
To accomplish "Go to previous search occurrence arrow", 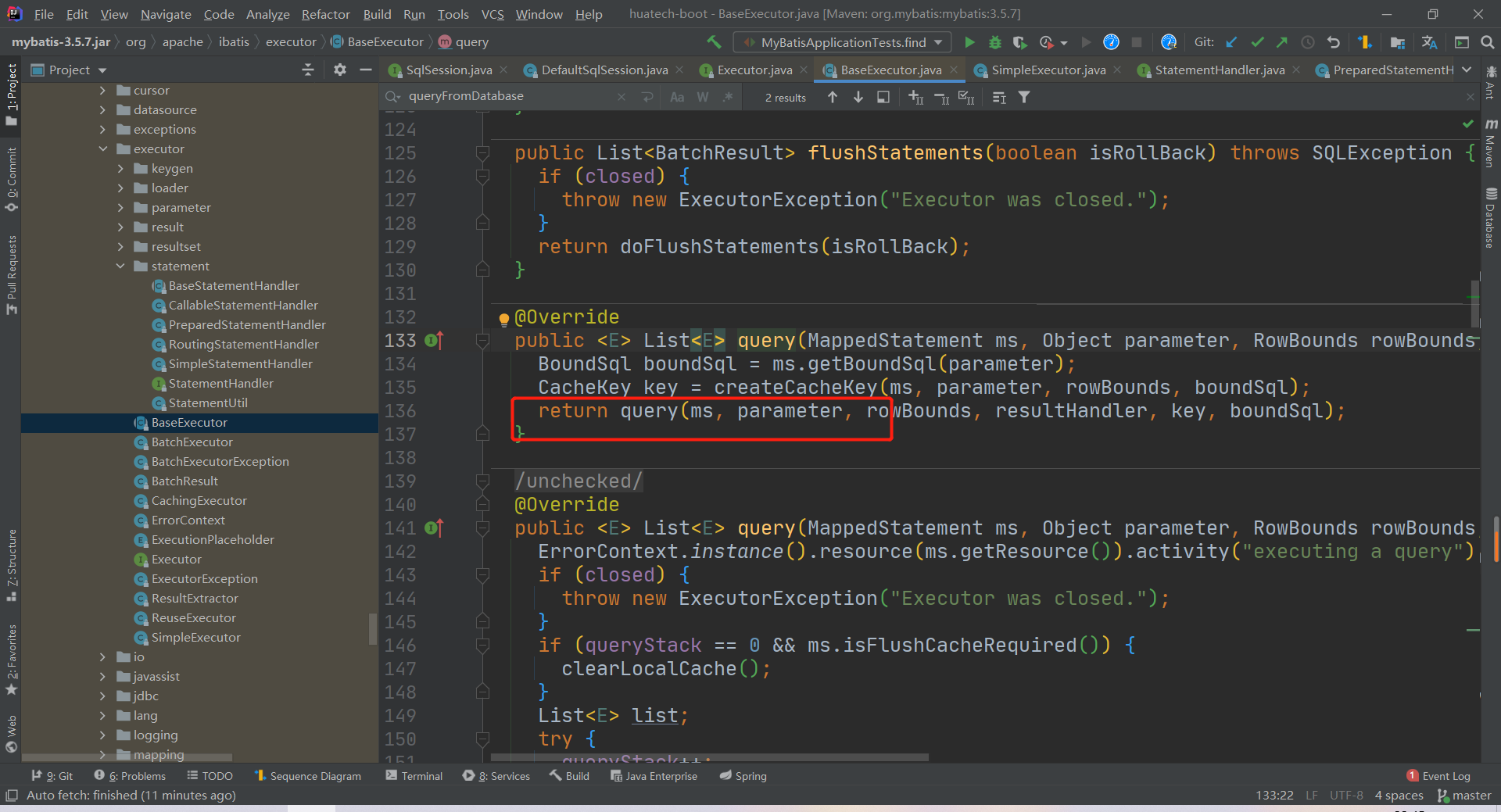I will click(833, 97).
